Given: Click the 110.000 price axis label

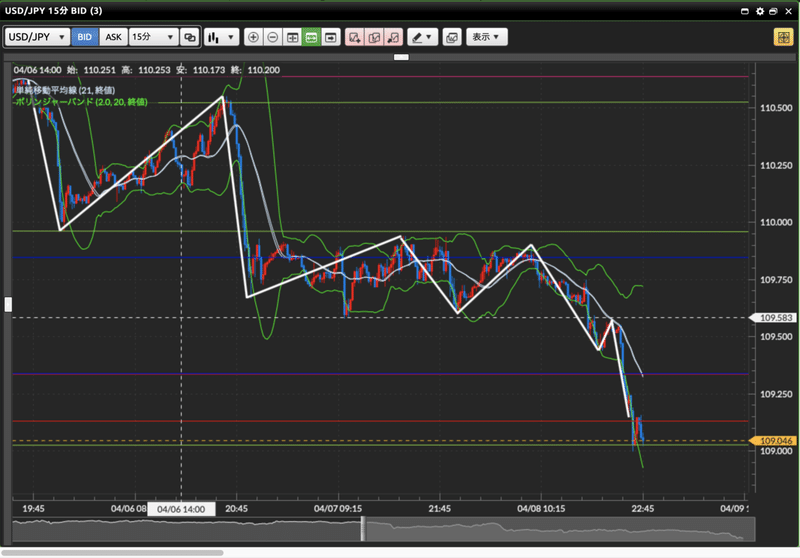Looking at the screenshot, I should pyautogui.click(x=776, y=222).
